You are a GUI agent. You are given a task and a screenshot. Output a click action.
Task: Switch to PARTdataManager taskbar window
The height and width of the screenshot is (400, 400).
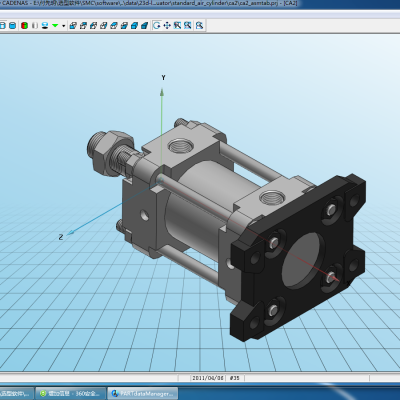pos(142,394)
